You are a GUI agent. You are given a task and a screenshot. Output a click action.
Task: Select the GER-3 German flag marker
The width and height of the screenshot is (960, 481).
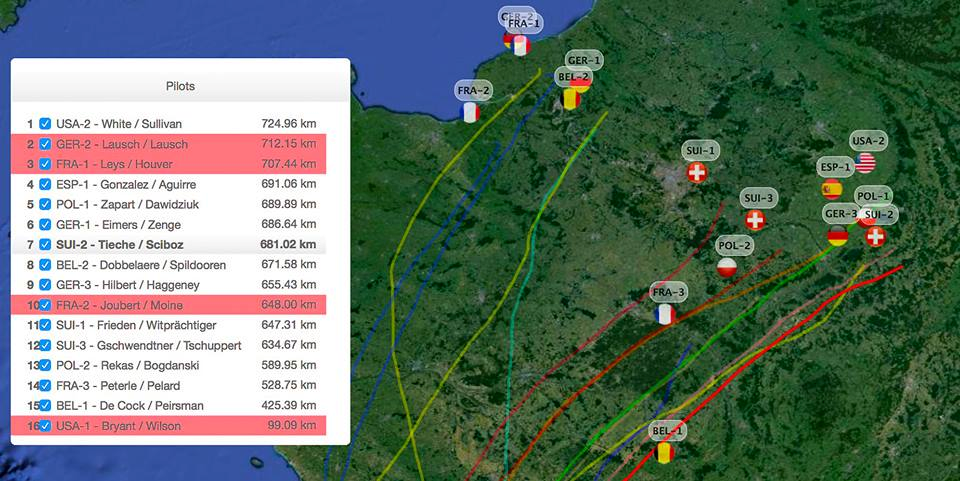tap(838, 236)
